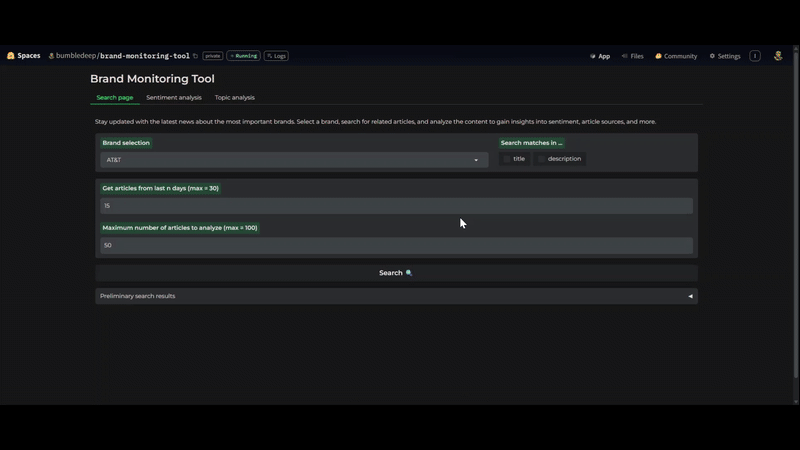This screenshot has width=800, height=450.
Task: Open the brand-monitoring-tool repository name link
Action: 144,56
